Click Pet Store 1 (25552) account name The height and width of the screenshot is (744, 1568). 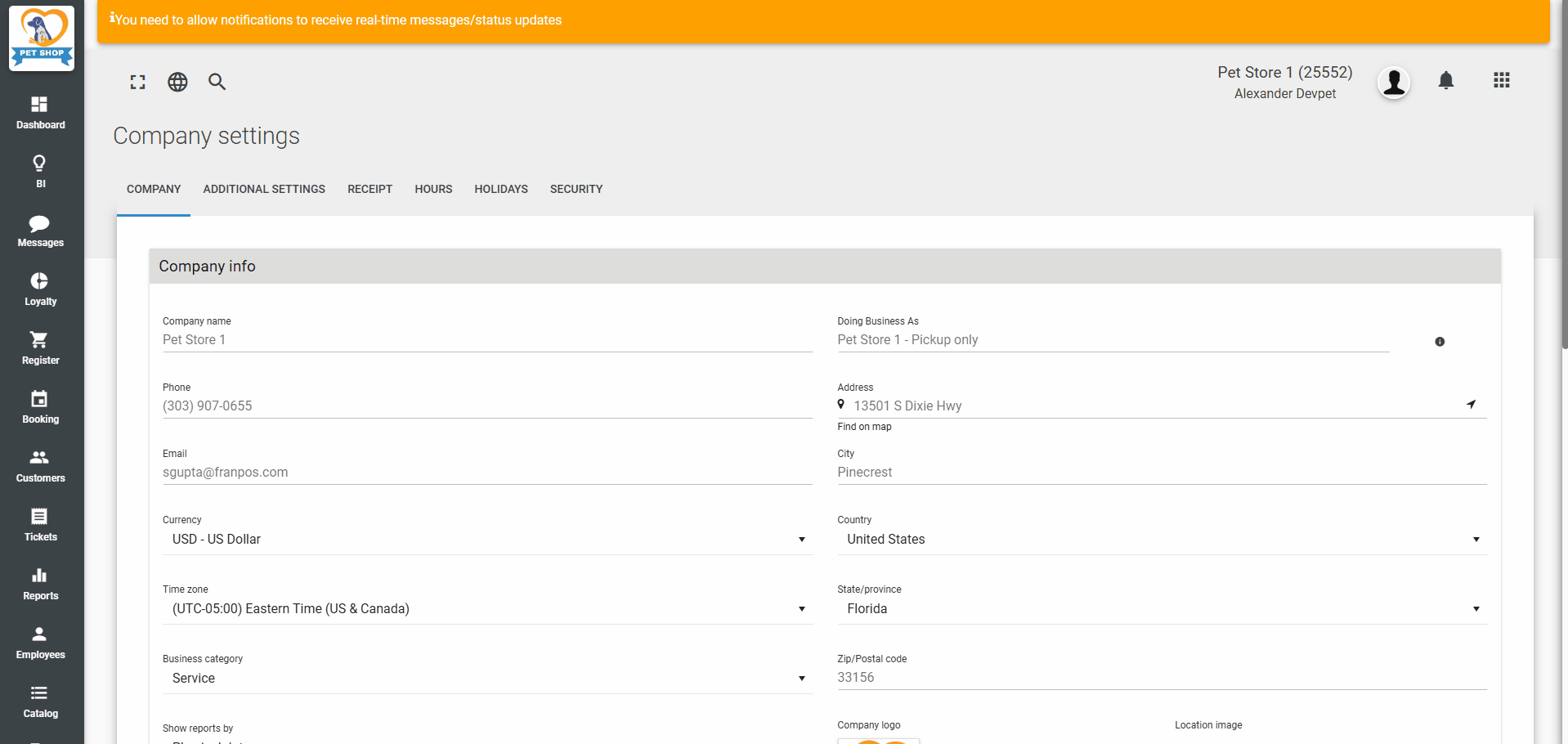coord(1284,73)
